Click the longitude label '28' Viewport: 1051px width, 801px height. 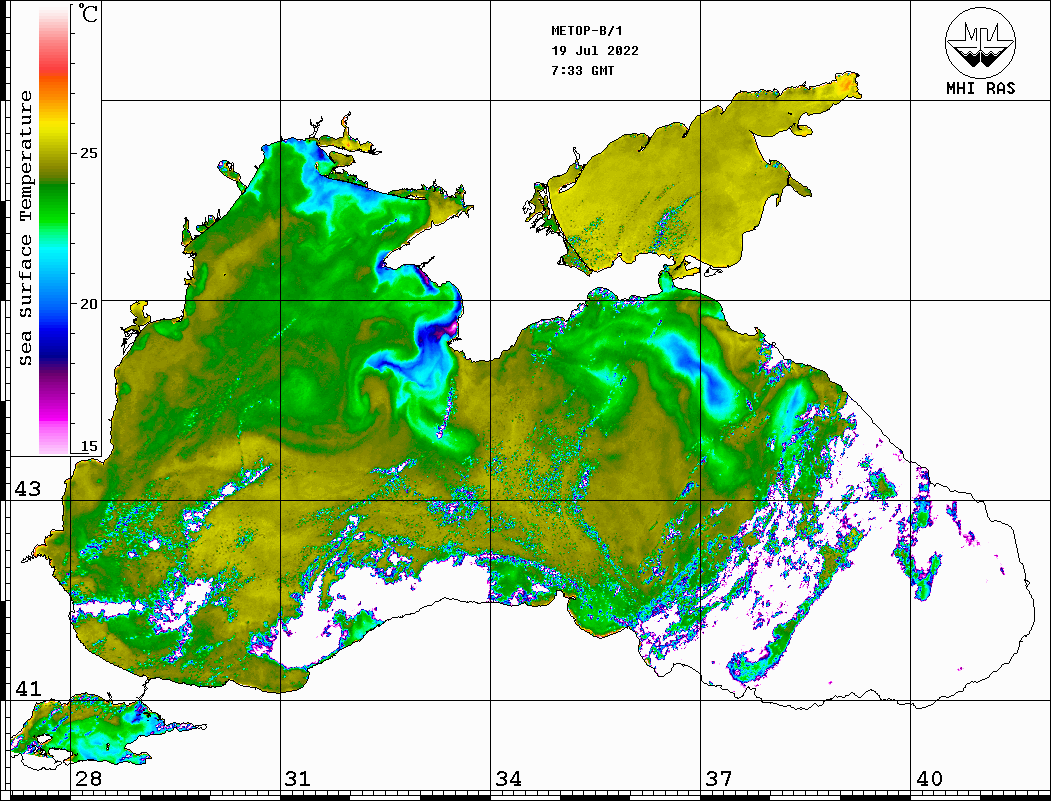click(88, 779)
